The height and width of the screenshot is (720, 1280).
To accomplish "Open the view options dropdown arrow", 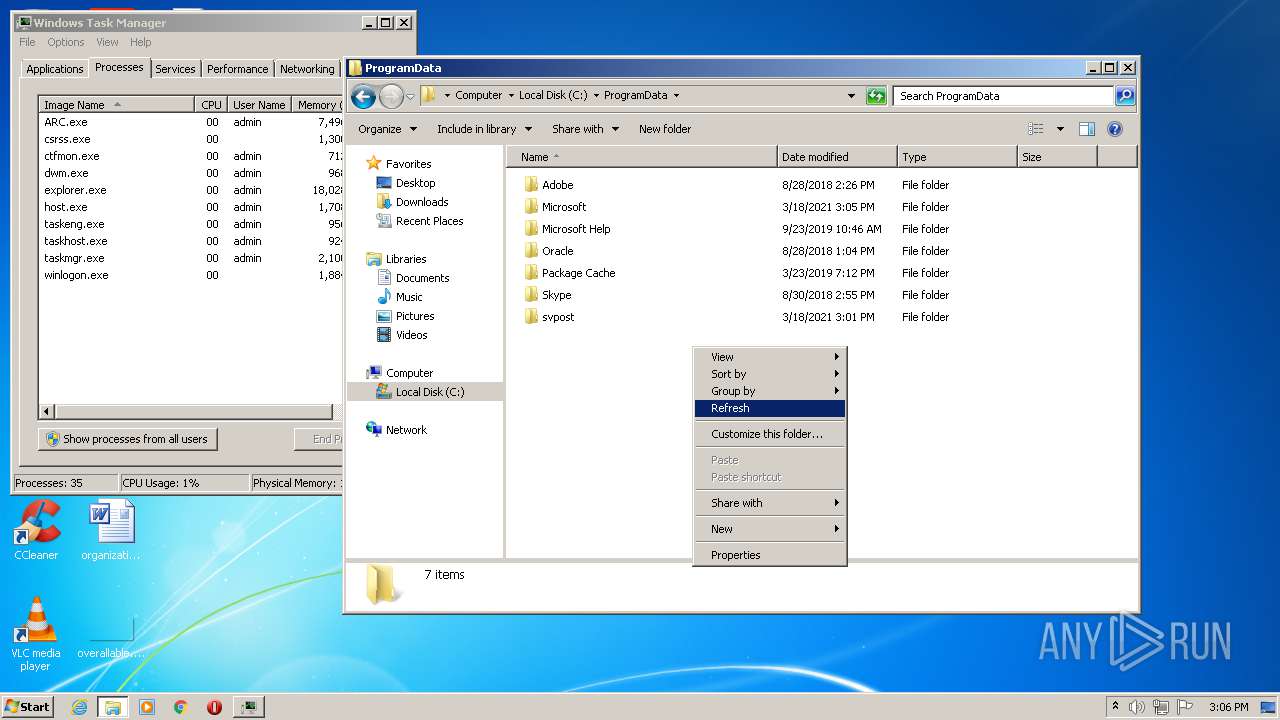I will click(1060, 129).
